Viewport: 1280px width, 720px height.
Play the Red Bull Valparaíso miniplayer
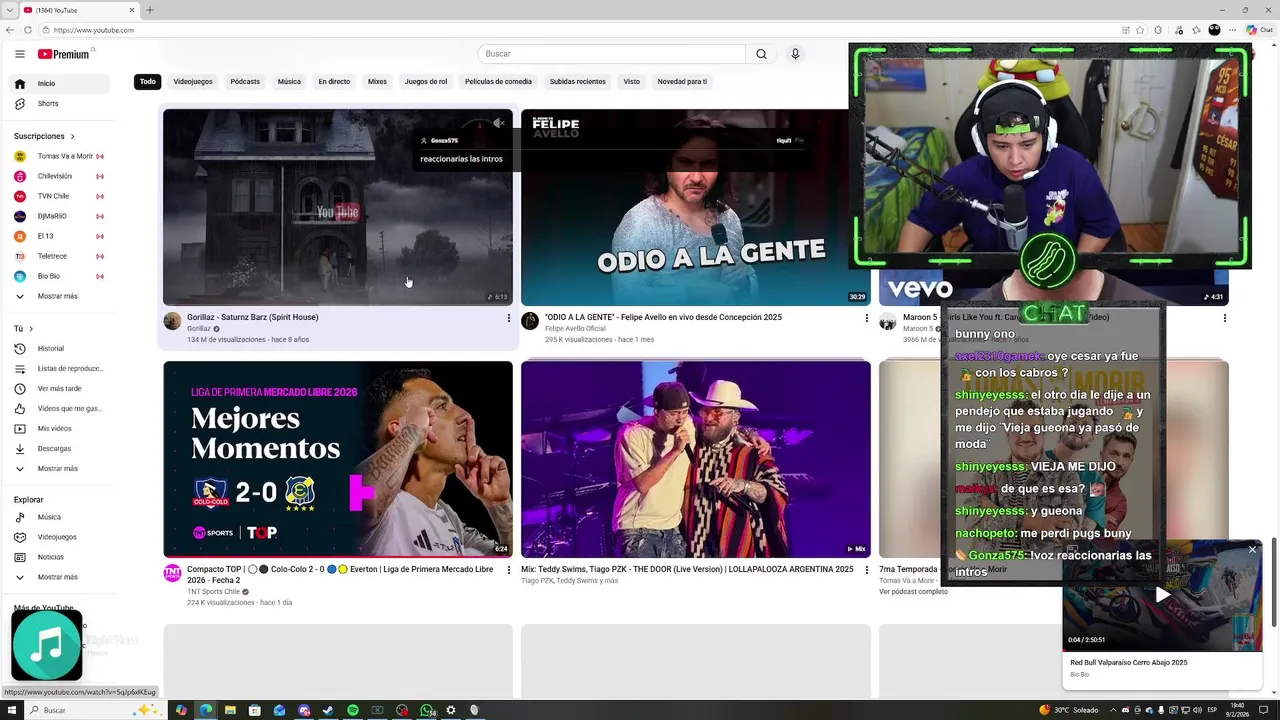tap(1162, 595)
